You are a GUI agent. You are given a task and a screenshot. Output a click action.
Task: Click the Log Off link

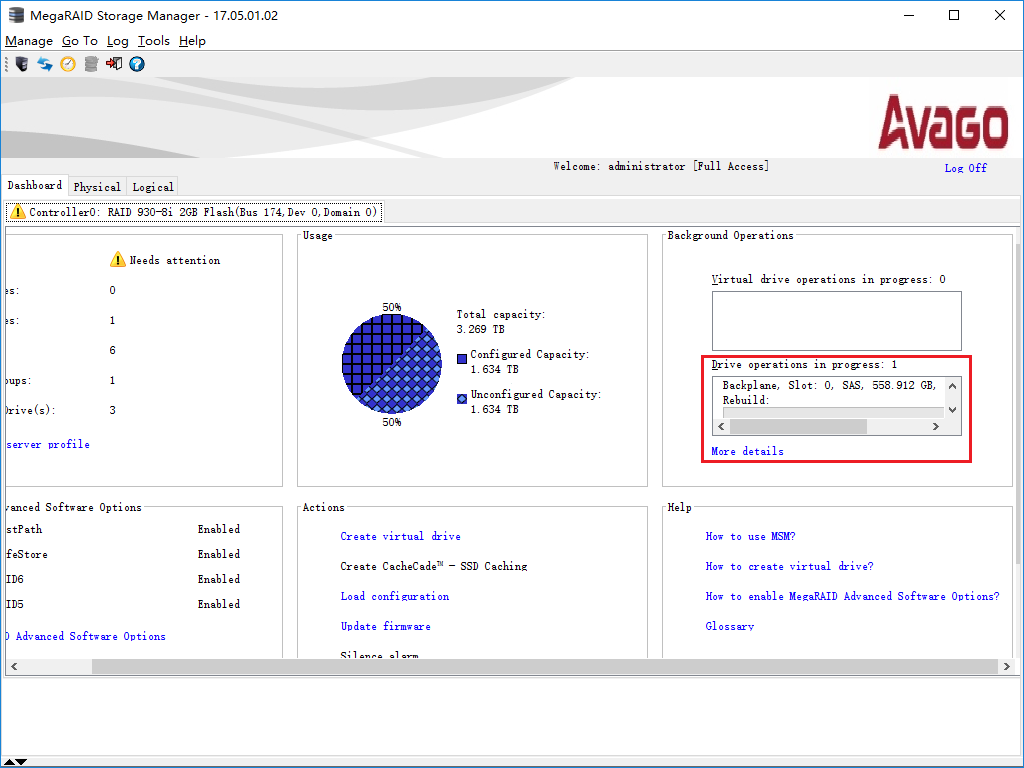[x=965, y=168]
